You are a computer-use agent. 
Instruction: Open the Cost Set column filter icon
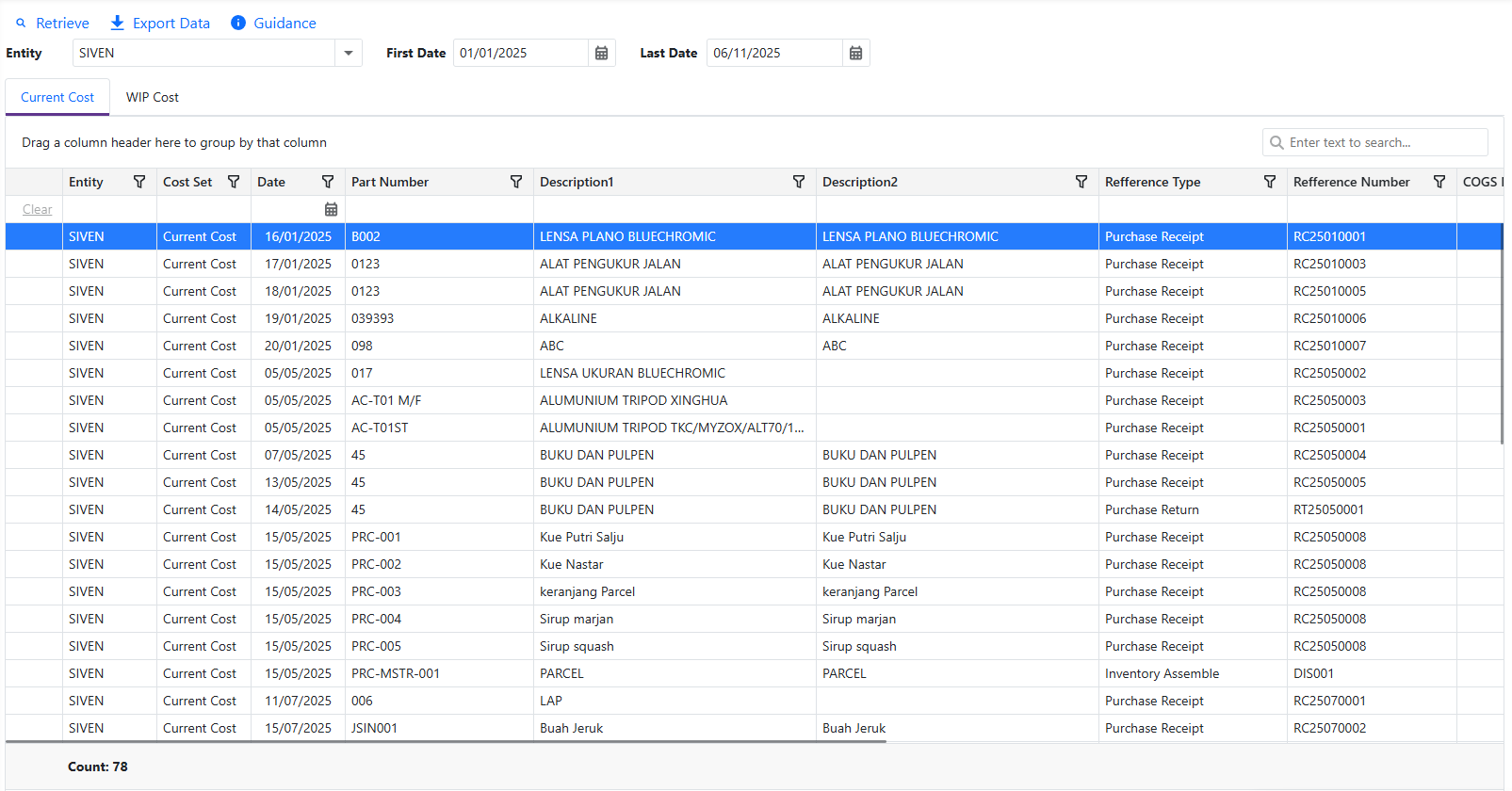[234, 182]
